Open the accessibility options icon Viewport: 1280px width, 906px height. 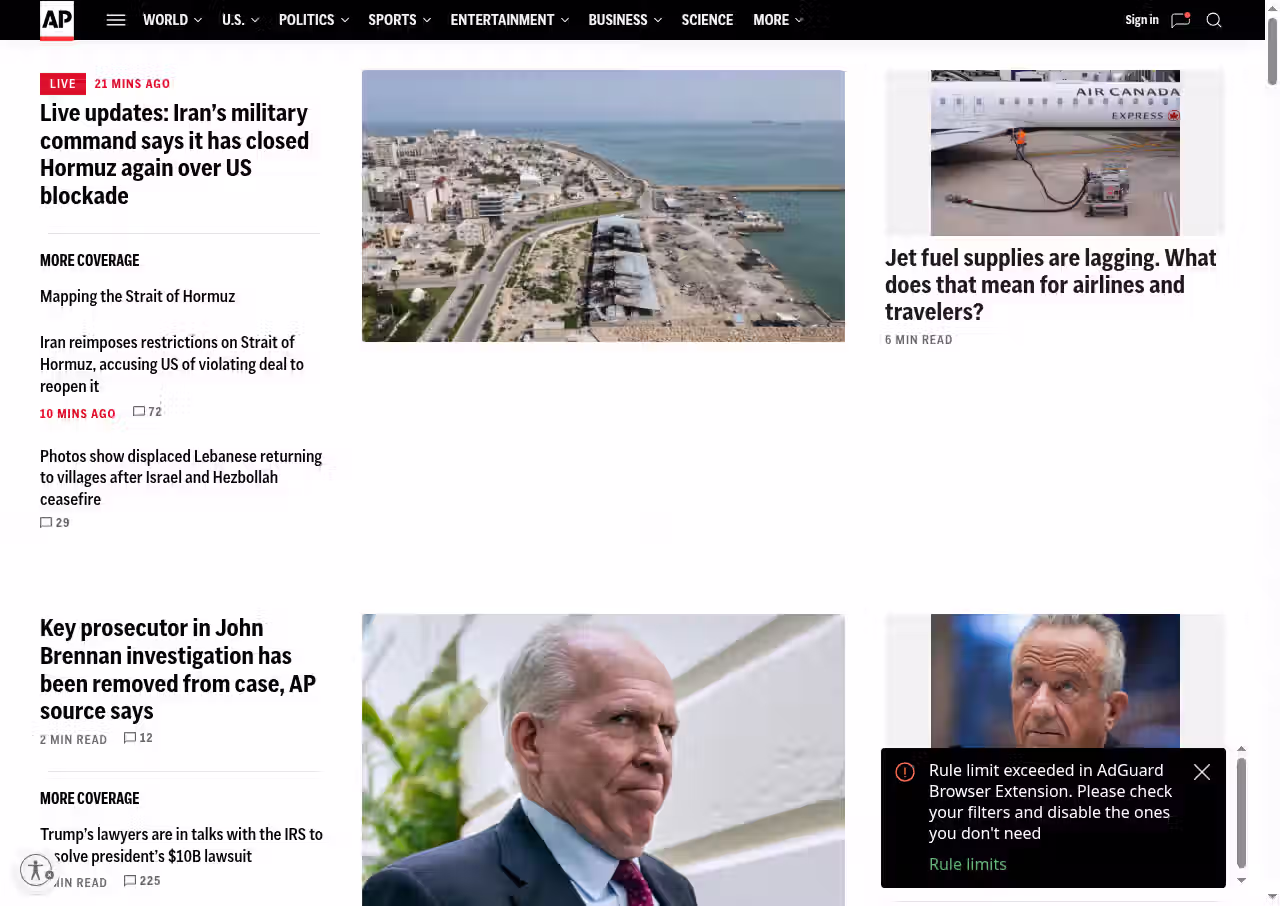click(x=36, y=870)
